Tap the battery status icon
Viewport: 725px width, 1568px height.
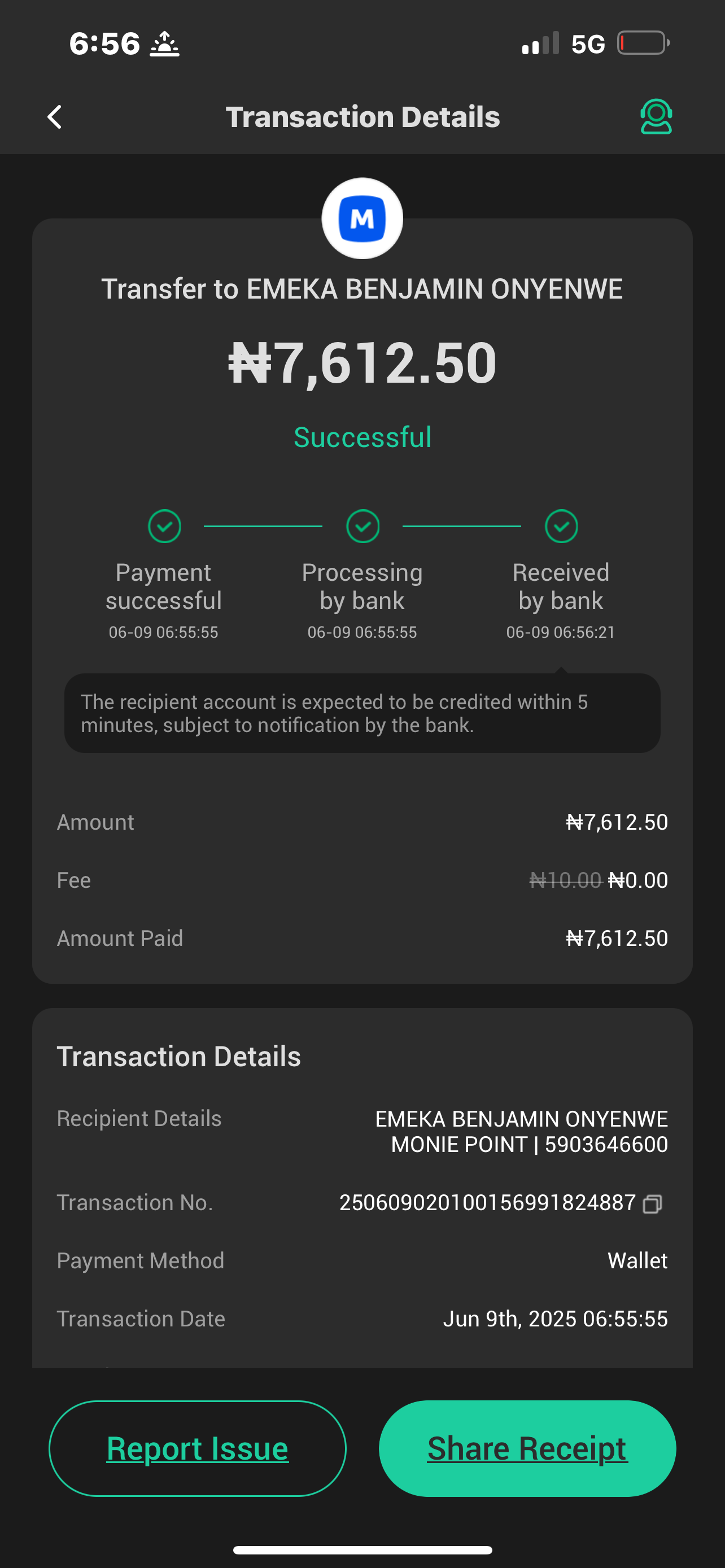[x=643, y=43]
